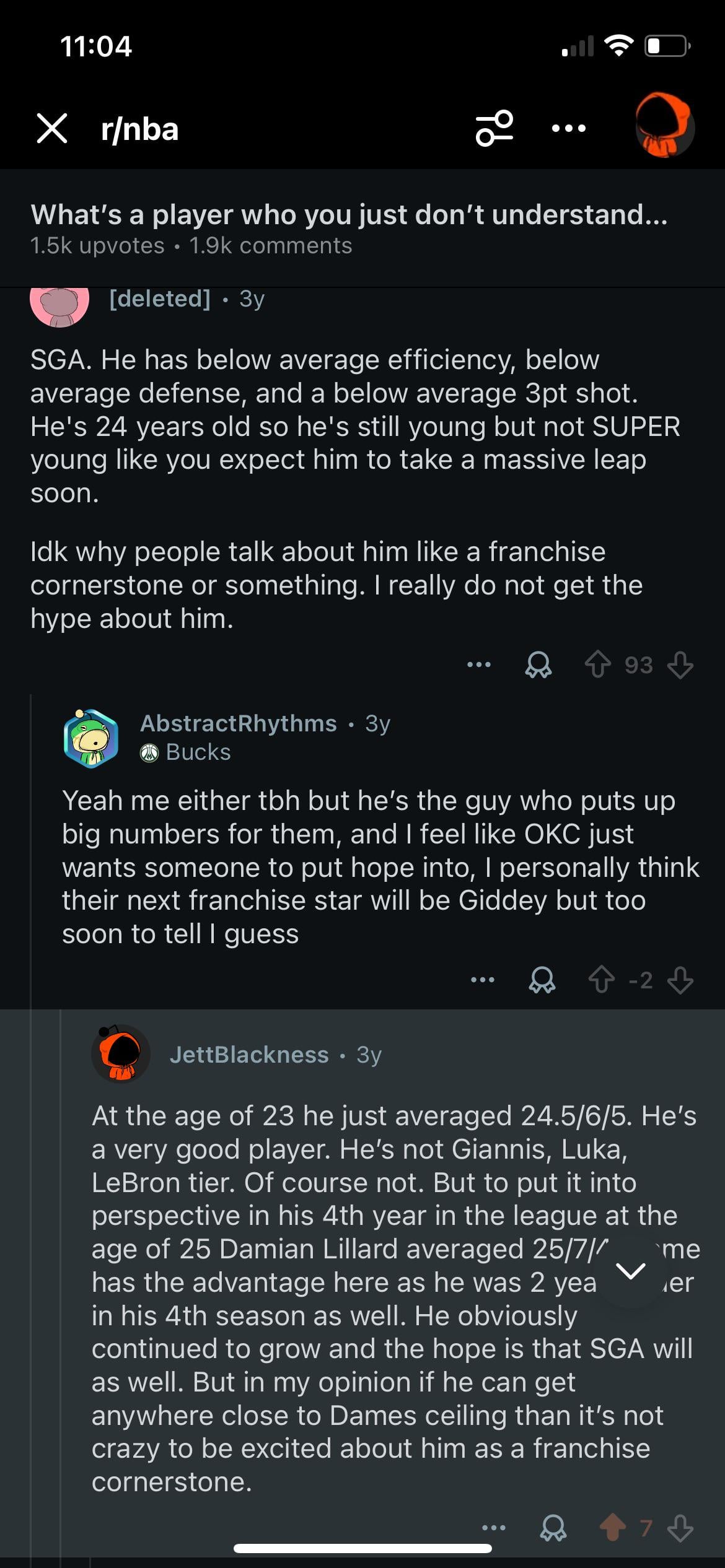Screen dimensions: 725x1568
Task: Open JettBlackness' user profile
Action: 249,1055
